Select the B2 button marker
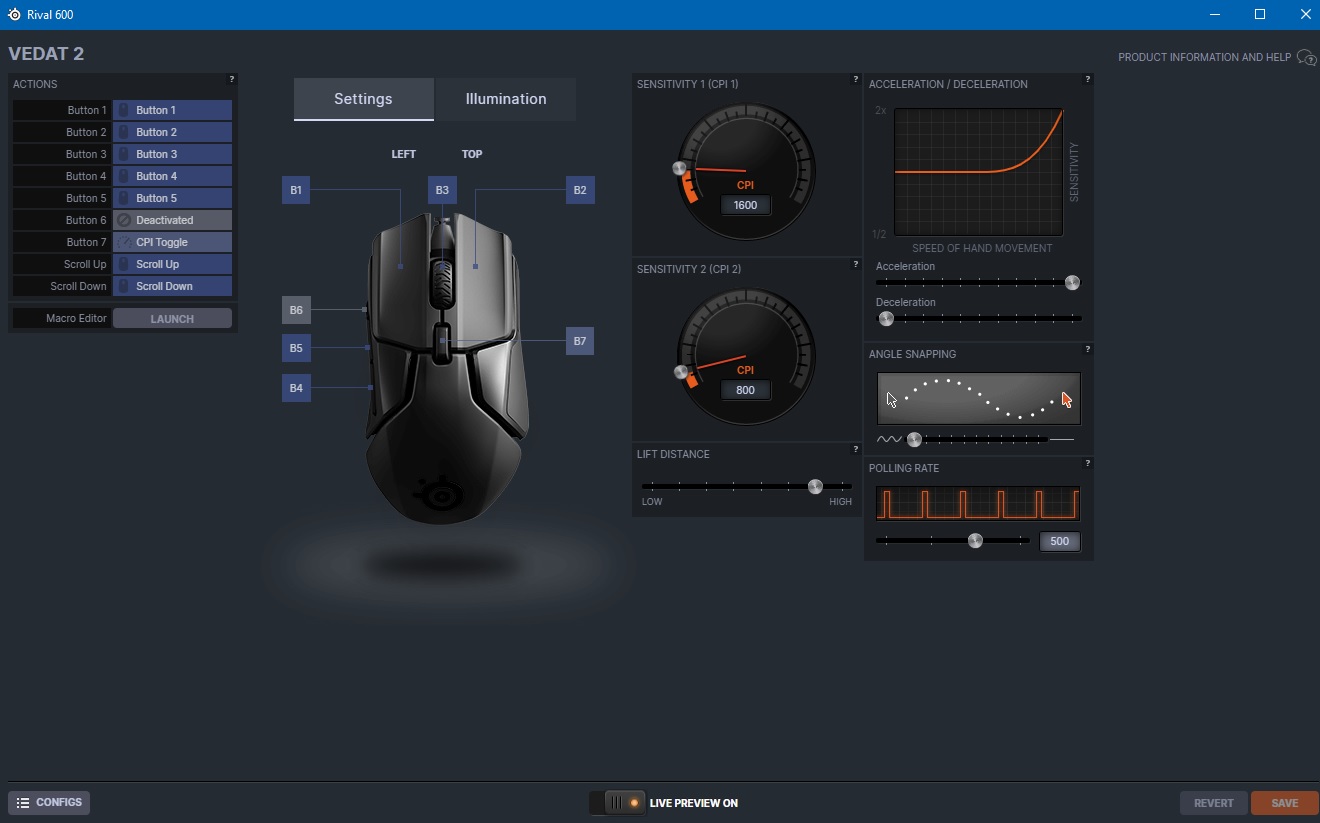The image size is (1320, 823). click(580, 190)
